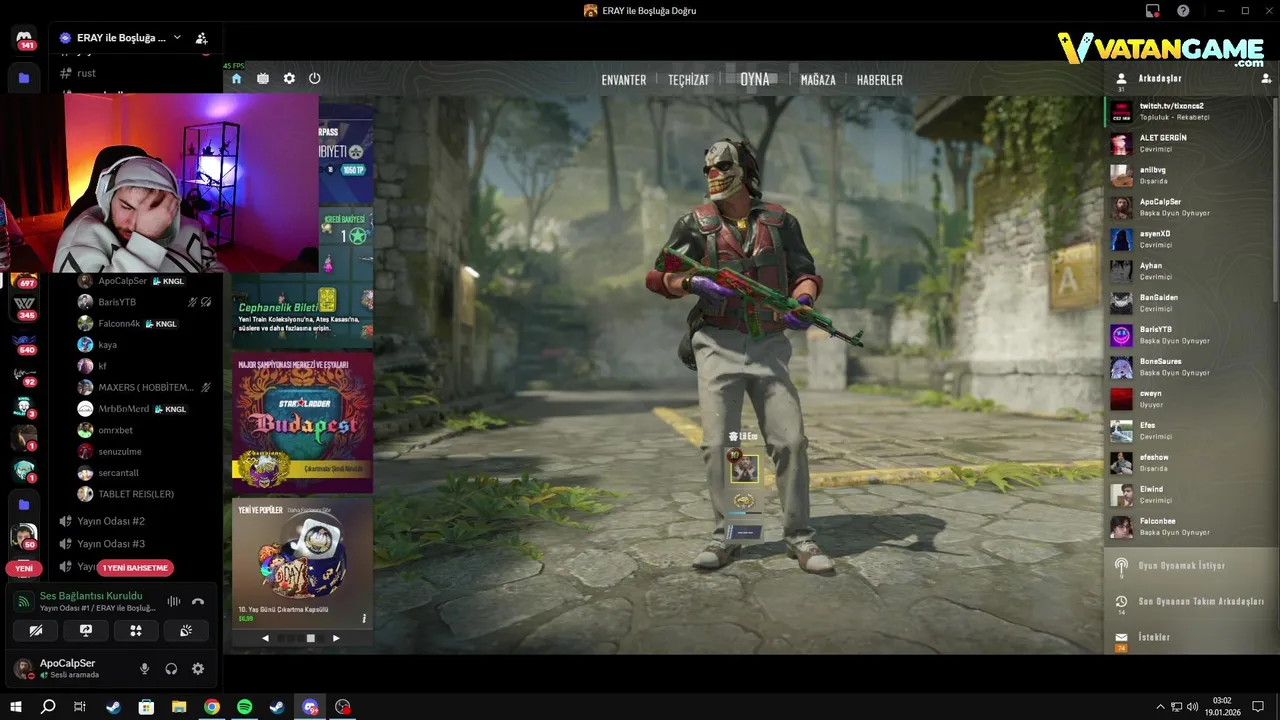Open the CS2 home screen icon
This screenshot has width=1280, height=720.
coord(236,78)
